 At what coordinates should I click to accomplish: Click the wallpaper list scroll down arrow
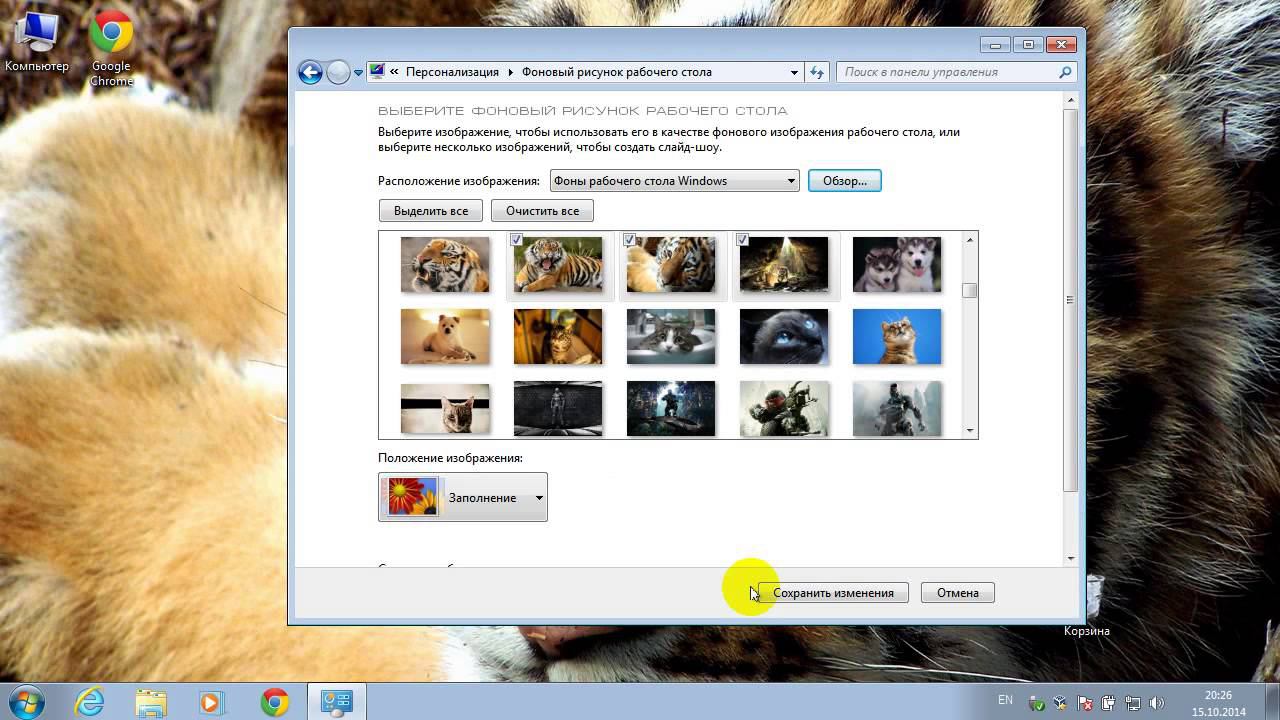969,430
